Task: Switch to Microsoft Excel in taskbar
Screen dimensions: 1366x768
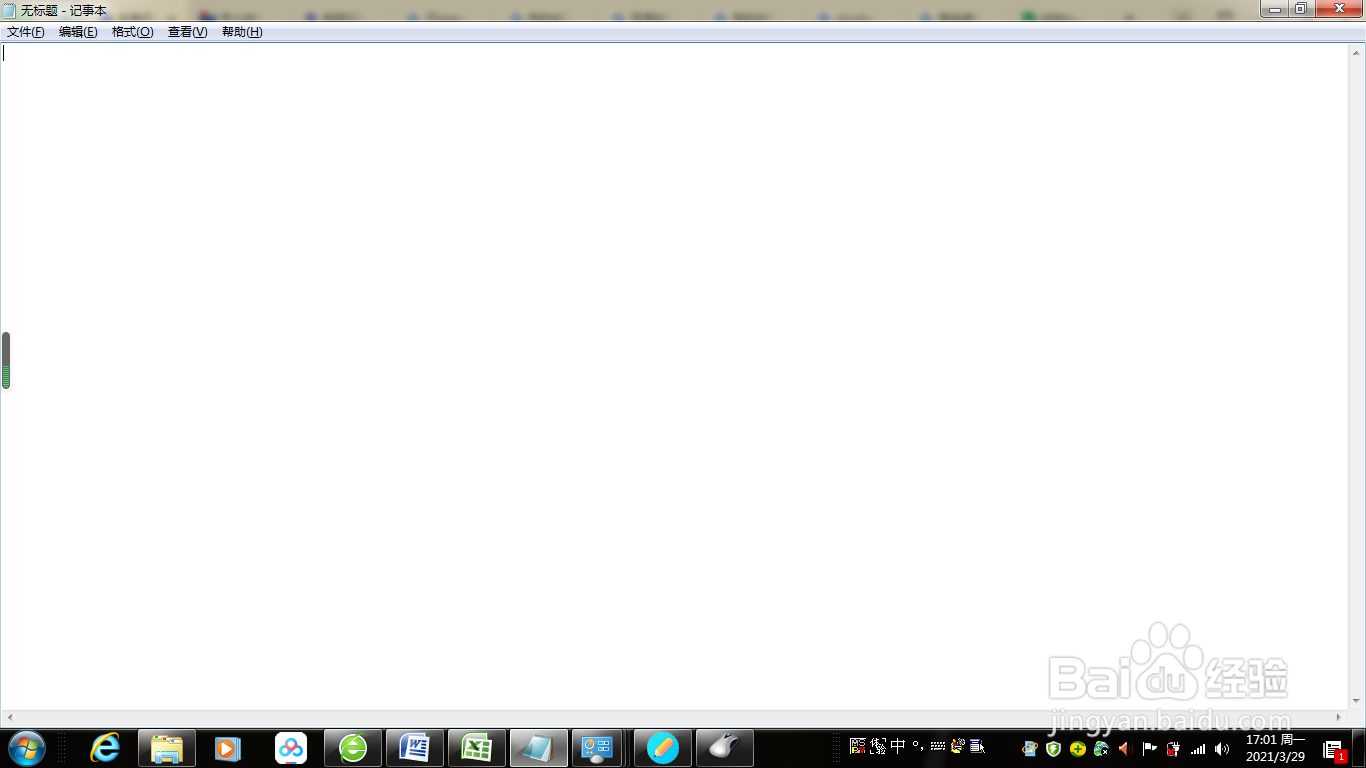Action: (x=477, y=748)
